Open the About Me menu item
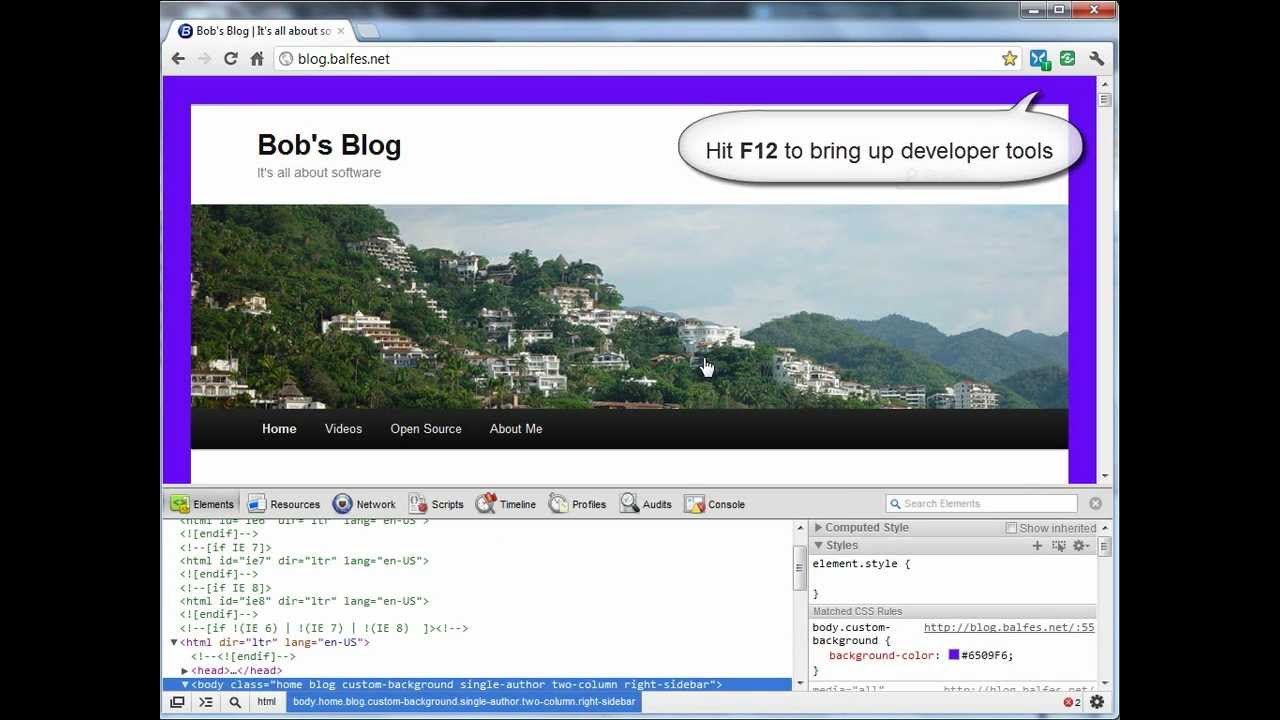 [516, 429]
